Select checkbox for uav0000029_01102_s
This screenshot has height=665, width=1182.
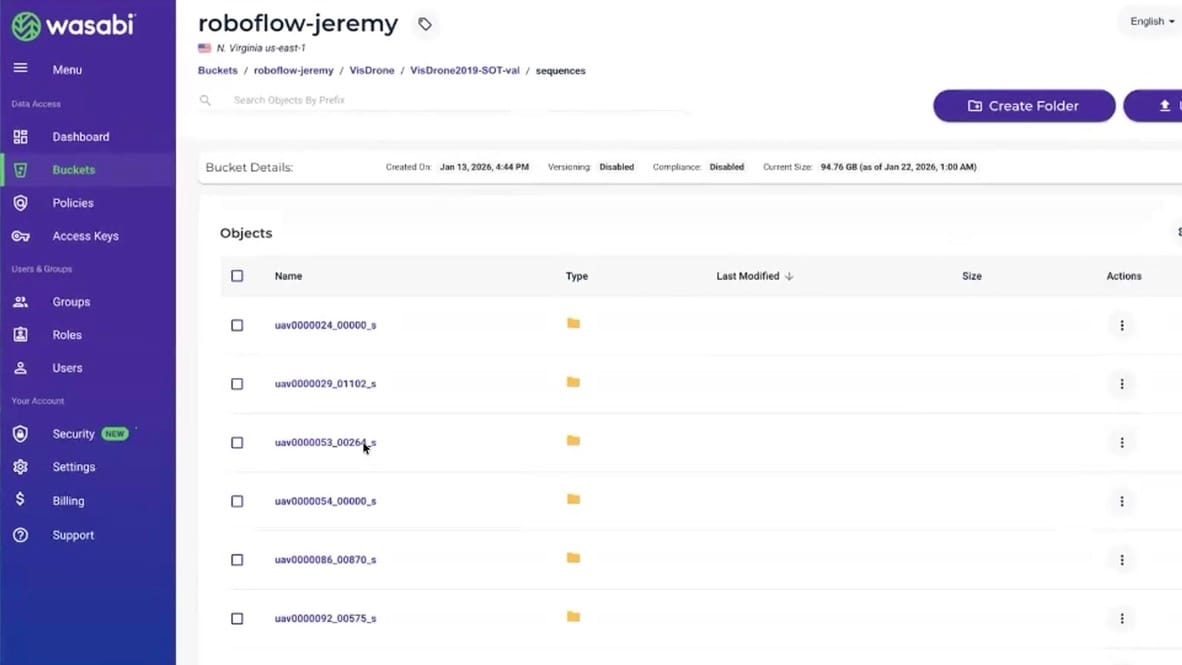[x=237, y=384]
